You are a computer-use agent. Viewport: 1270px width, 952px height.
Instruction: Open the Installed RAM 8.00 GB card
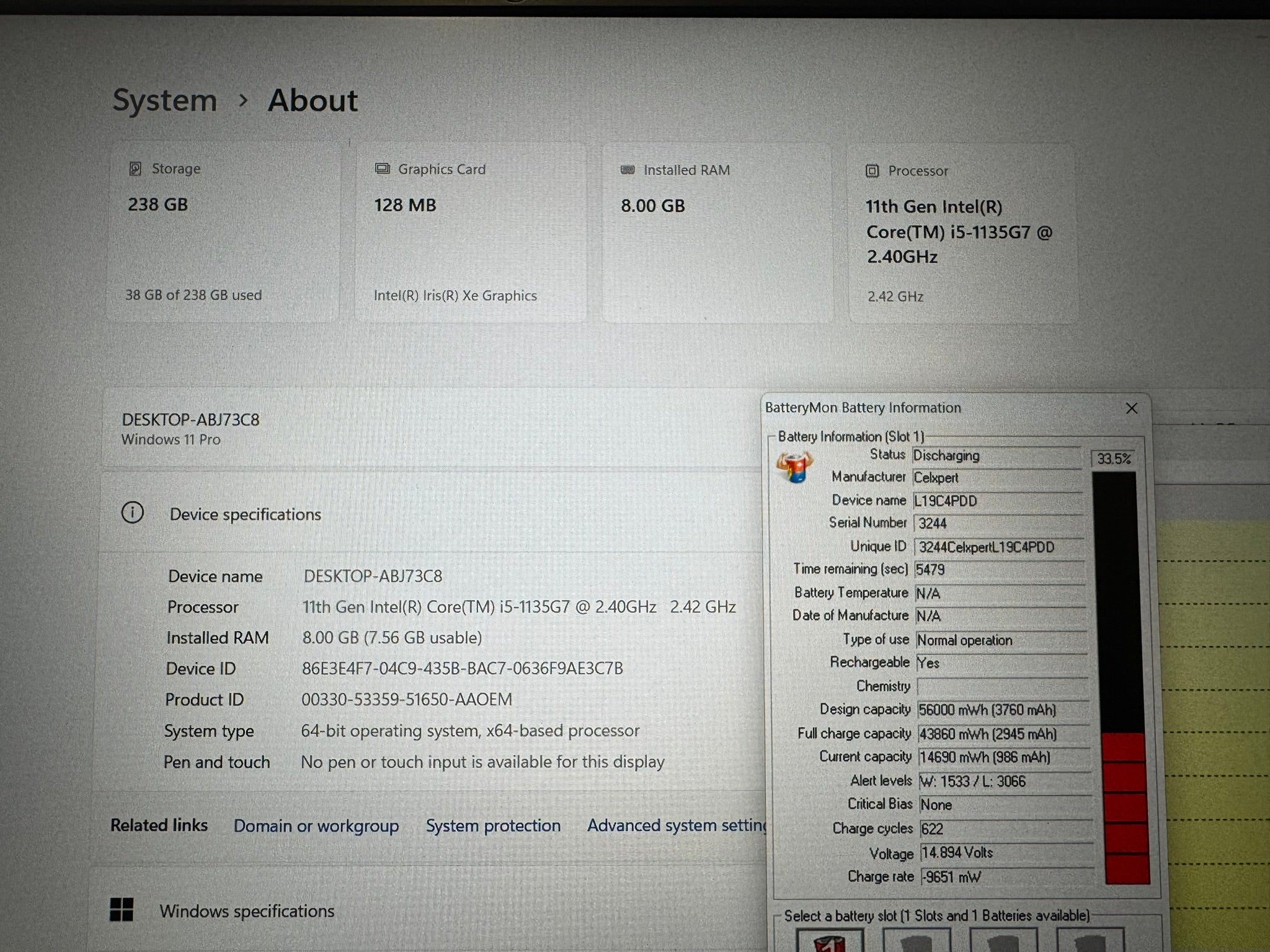pyautogui.click(x=717, y=234)
